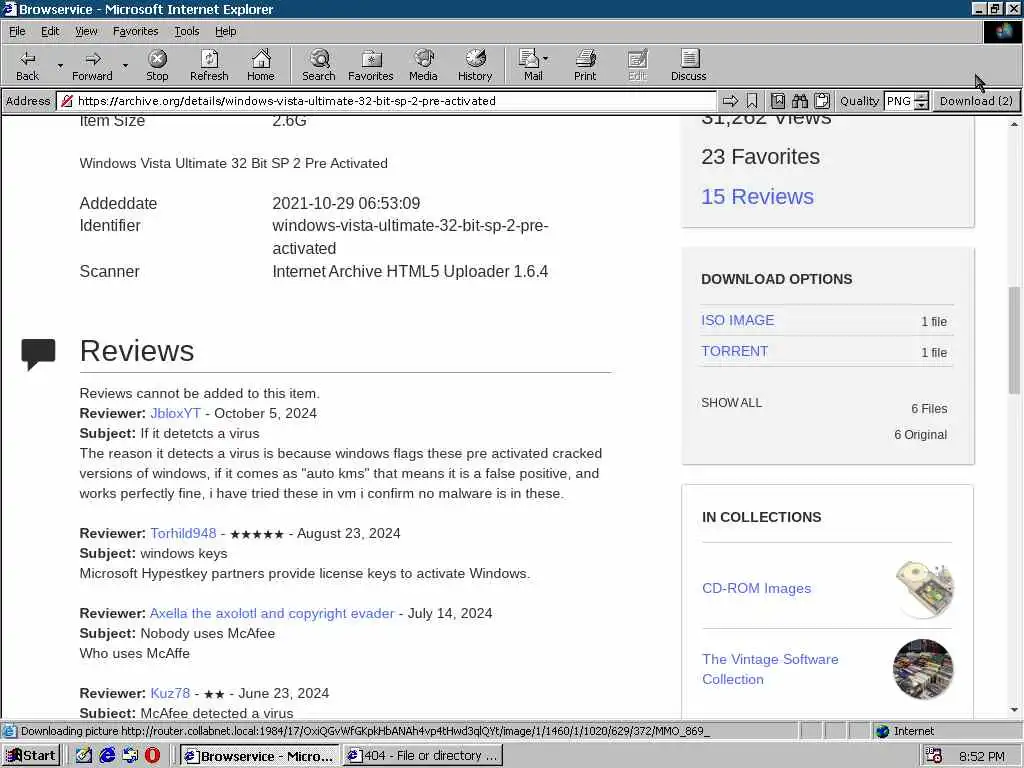Click the address bar URL field
Image resolution: width=1024 pixels, height=768 pixels.
387,101
